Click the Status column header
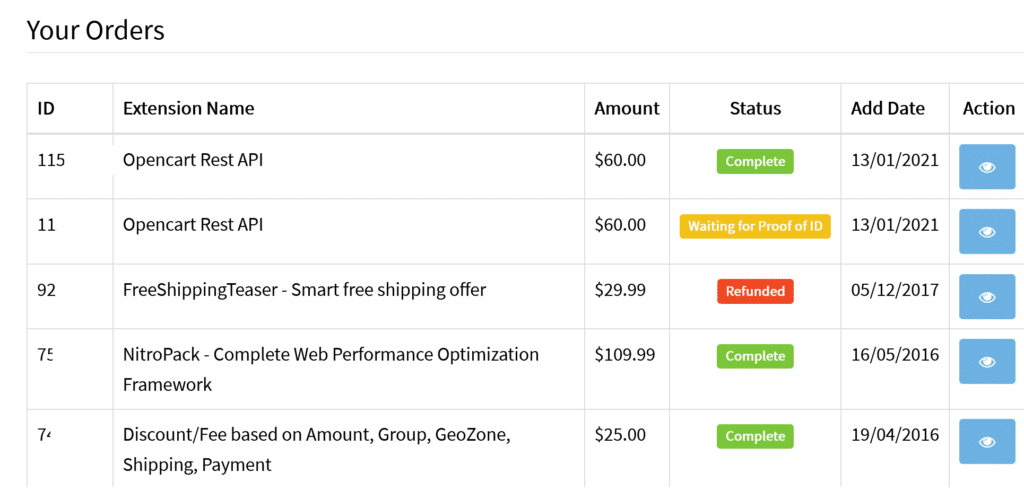1024x490 pixels. coord(755,108)
